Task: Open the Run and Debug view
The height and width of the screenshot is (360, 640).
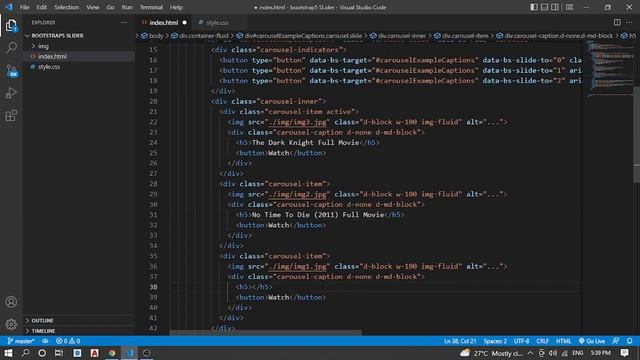Action: pos(11,93)
